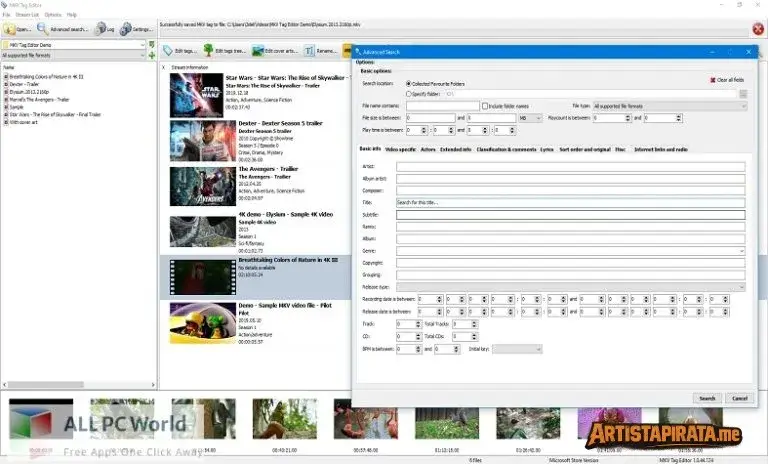Select the Breathtaking Colors of Nature entry
Image resolution: width=768 pixels, height=464 pixels.
coord(255,277)
